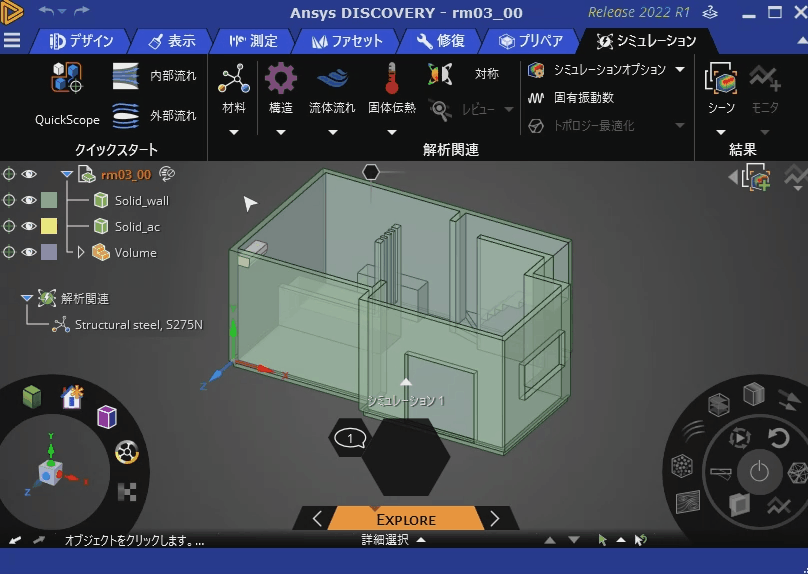
Task: Click the orange spin wheel icon
Action: pyautogui.click(x=127, y=453)
